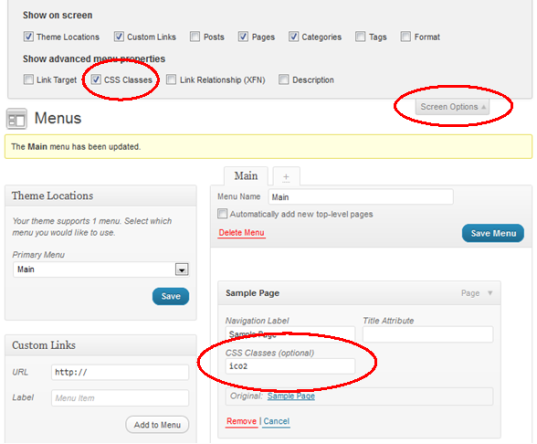537x444 pixels.
Task: Click the Menus page icon
Action: tap(16, 119)
